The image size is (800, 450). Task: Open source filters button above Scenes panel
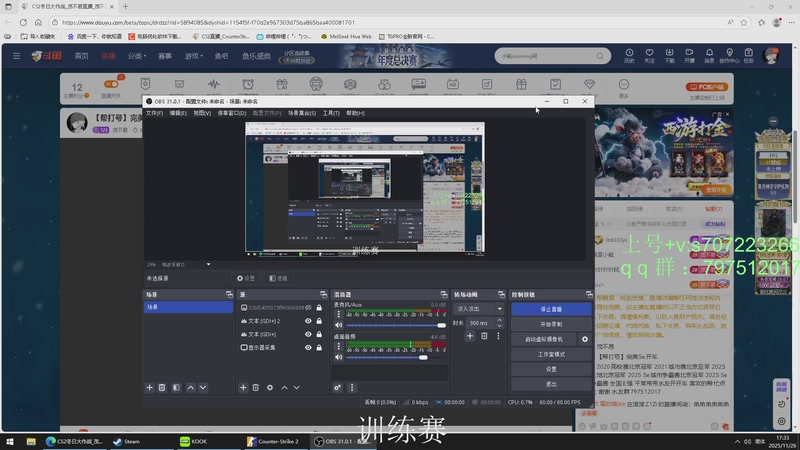coord(278,279)
